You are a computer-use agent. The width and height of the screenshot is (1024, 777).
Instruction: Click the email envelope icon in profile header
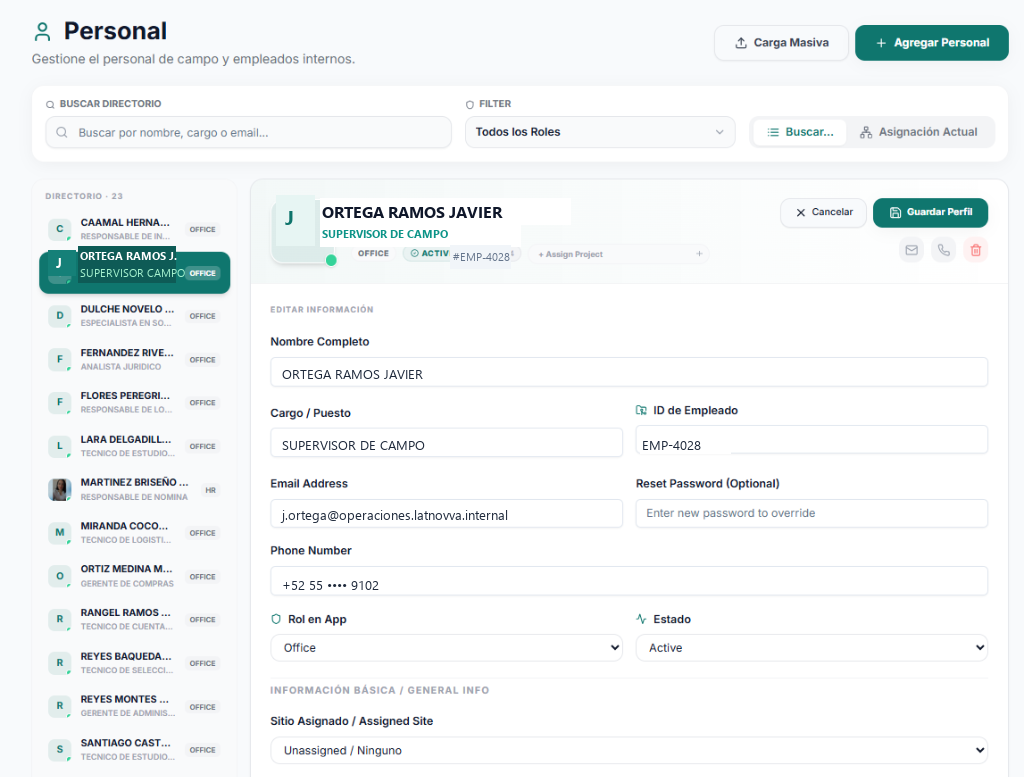click(912, 250)
